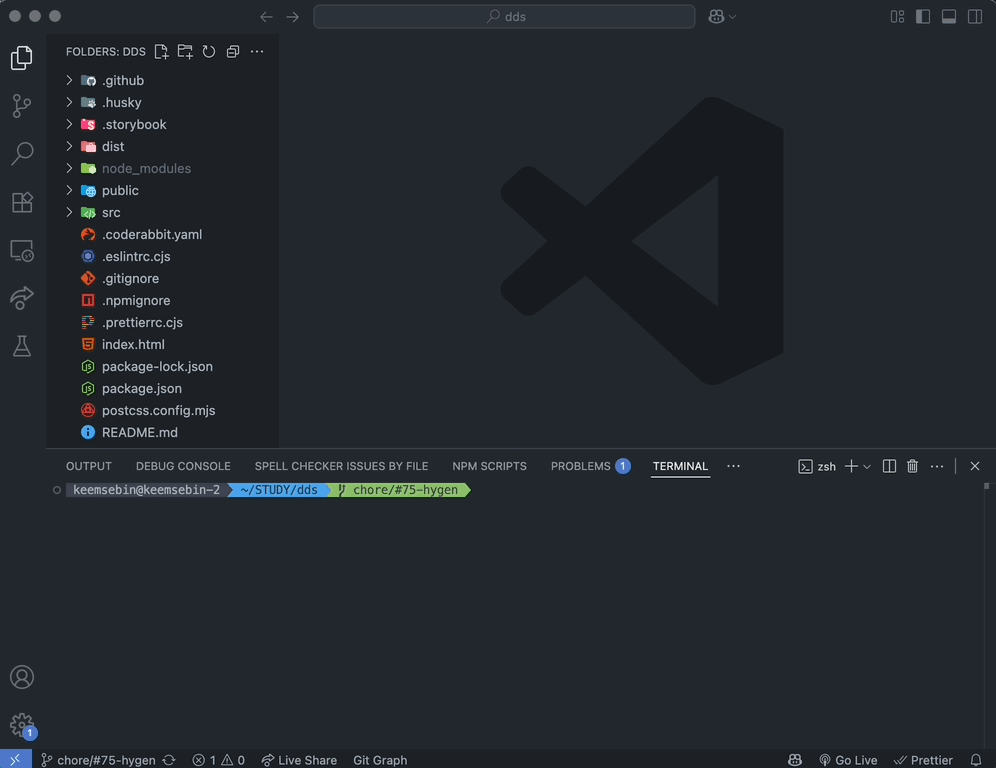Open notifications bell in status bar
This screenshot has width=996, height=768.
(x=976, y=760)
